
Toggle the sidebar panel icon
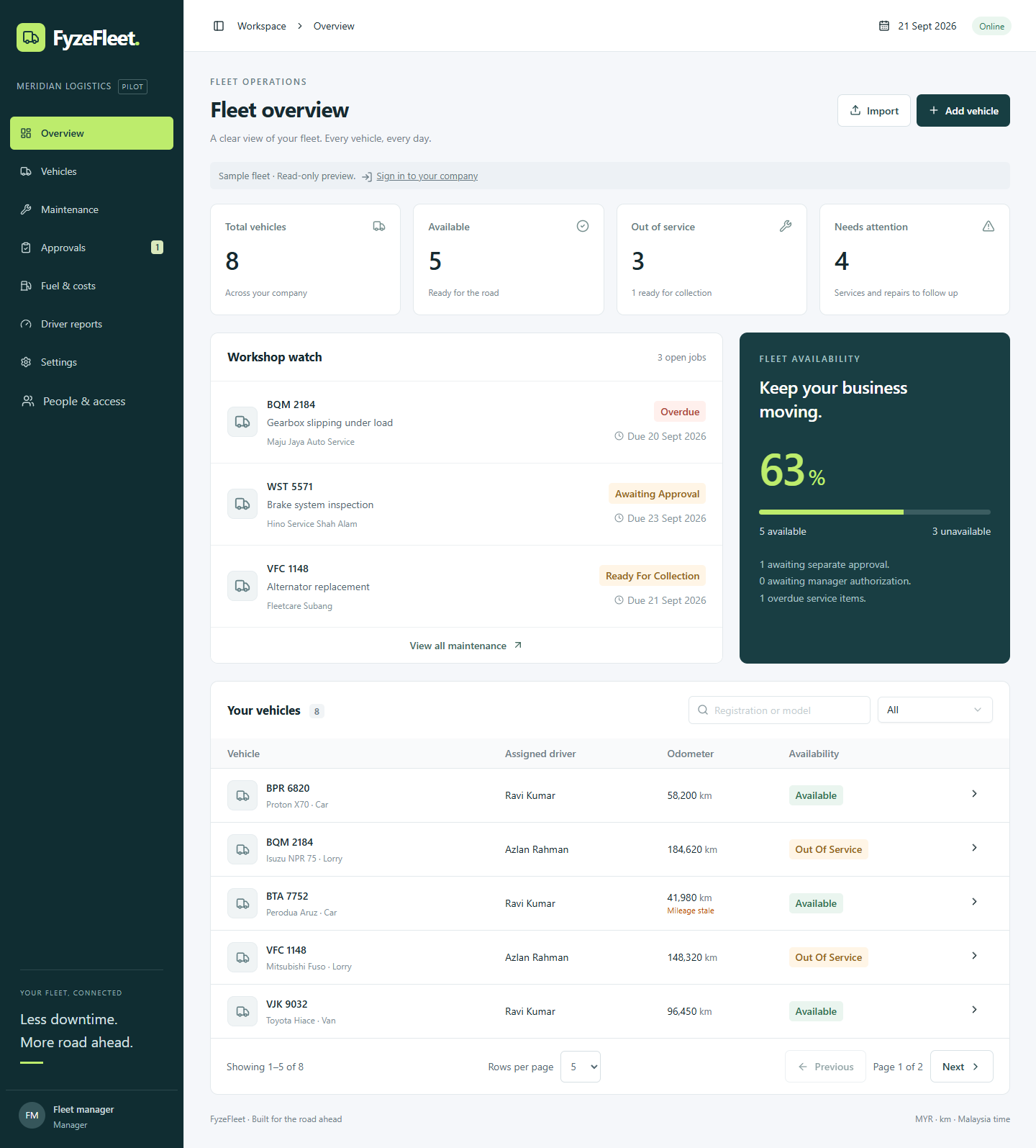pyautogui.click(x=219, y=26)
